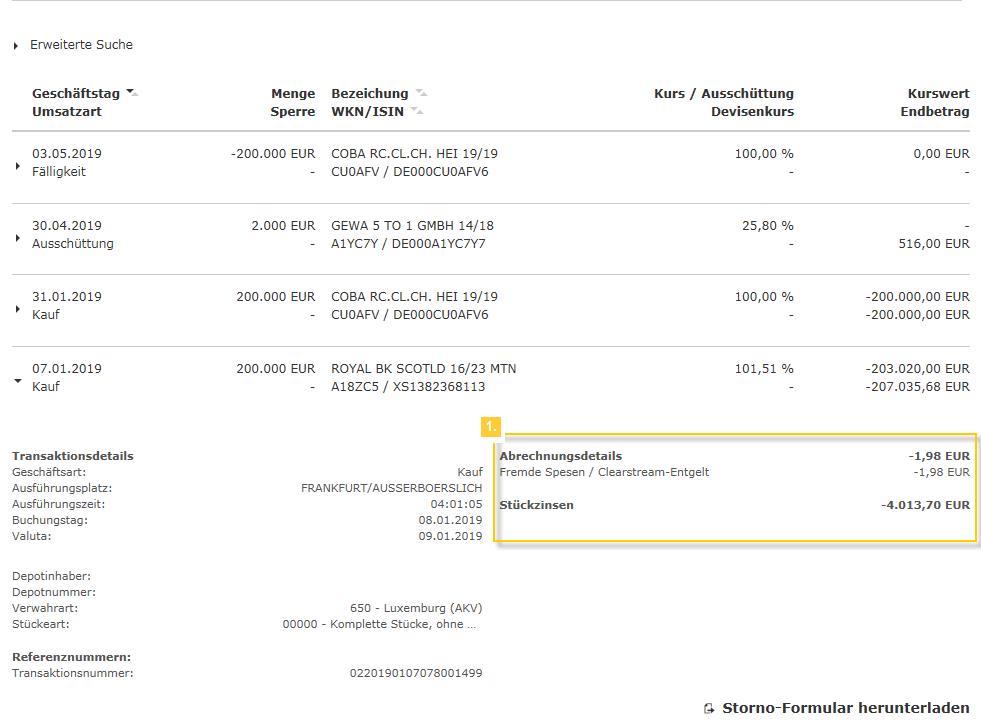This screenshot has width=981, height=723.
Task: Click the download icon beside Storno-Formular
Action: (x=709, y=708)
